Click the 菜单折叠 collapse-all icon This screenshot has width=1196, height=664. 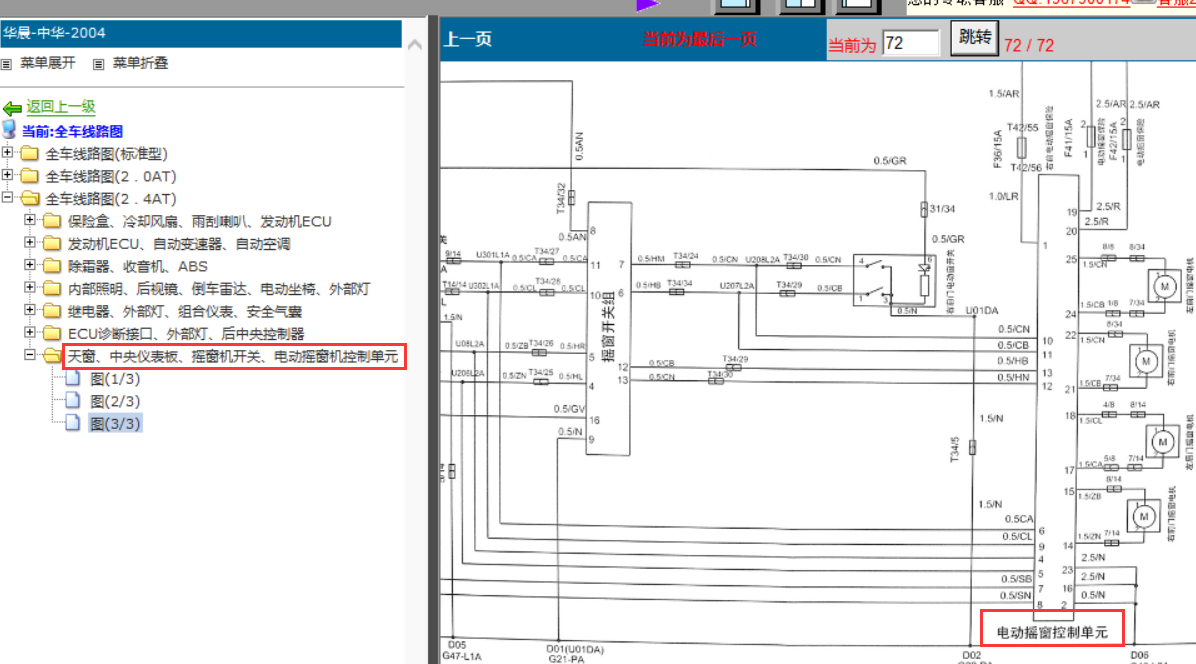(x=98, y=64)
